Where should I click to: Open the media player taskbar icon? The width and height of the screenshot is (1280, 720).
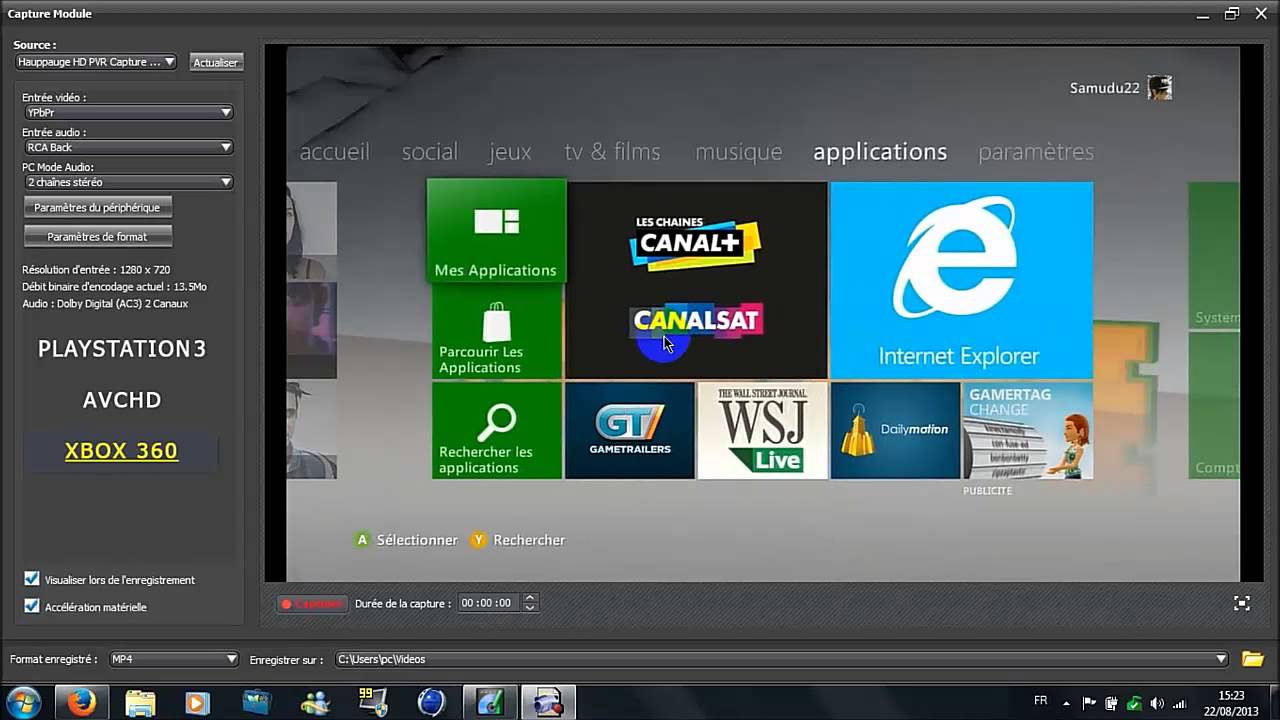point(196,702)
